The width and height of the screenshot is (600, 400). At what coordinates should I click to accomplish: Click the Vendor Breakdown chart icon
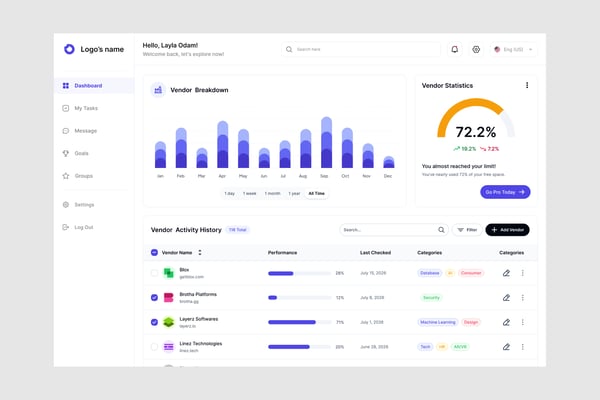158,90
